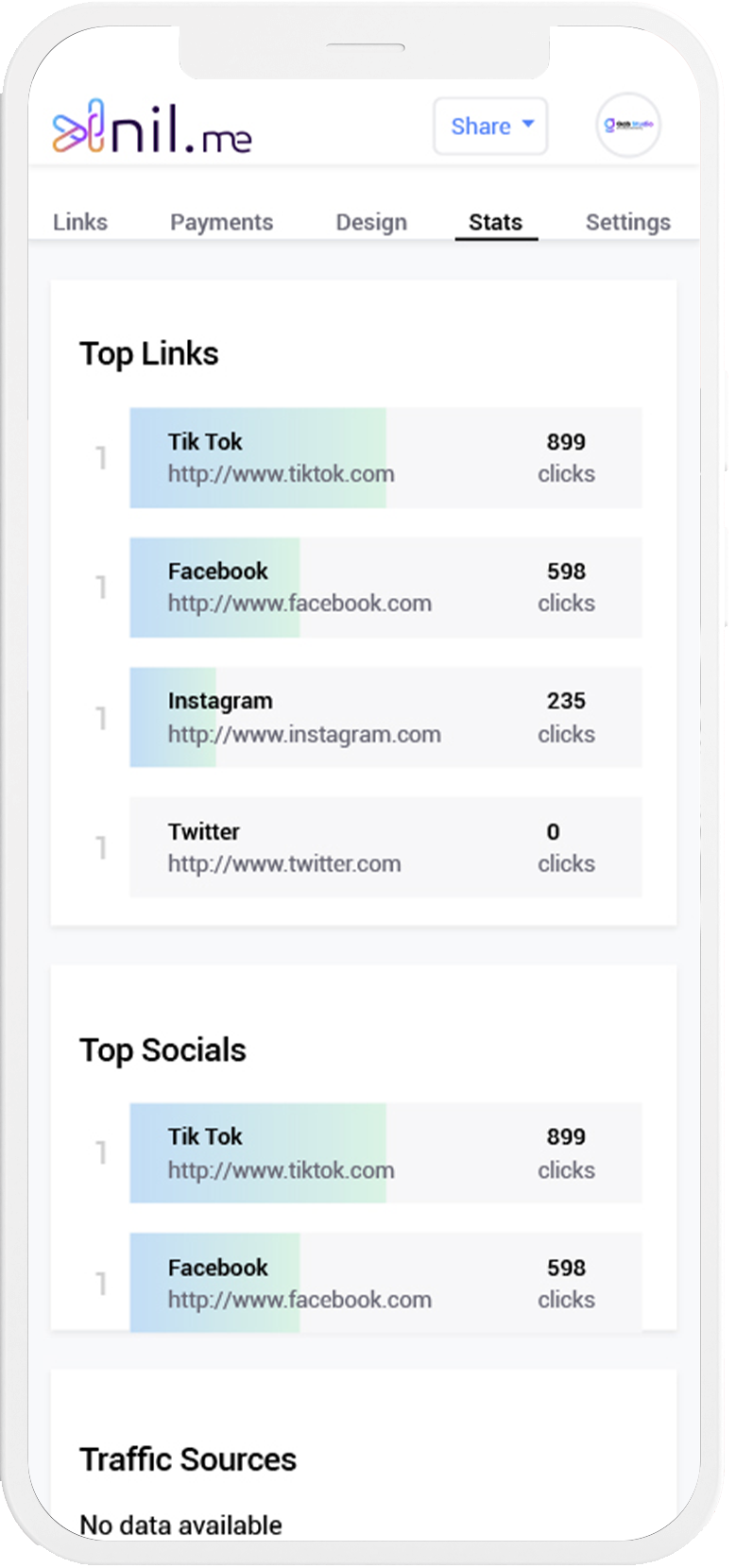Expand the Share dropdown arrow
The width and height of the screenshot is (736, 1568).
[x=528, y=124]
